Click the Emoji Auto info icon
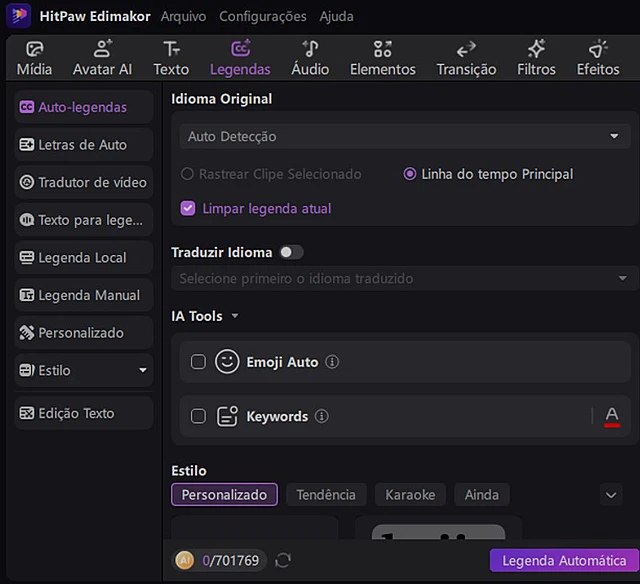Image resolution: width=640 pixels, height=584 pixels. click(x=332, y=362)
